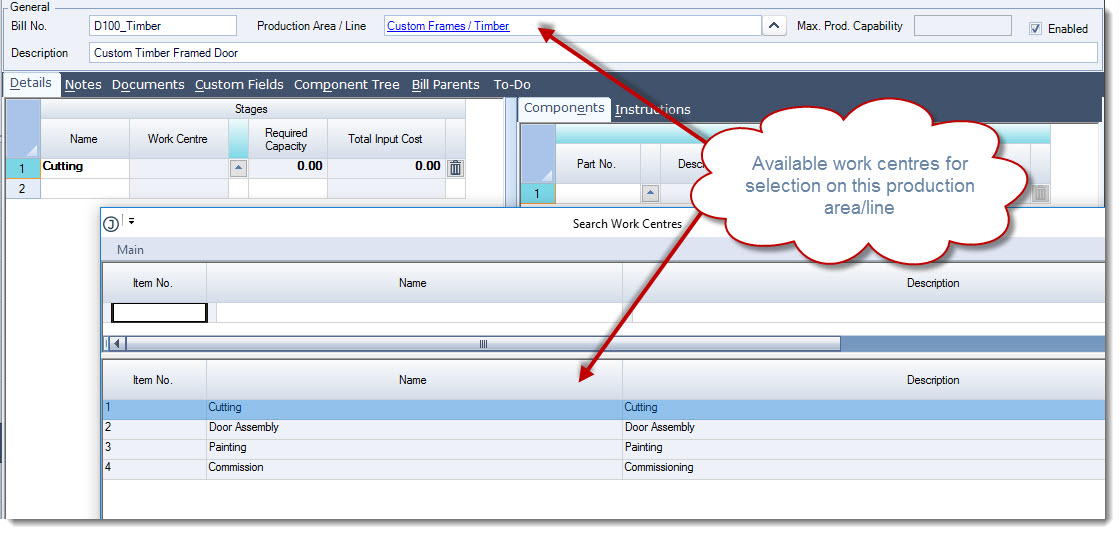This screenshot has height=534, width=1120.
Task: Toggle the Enabled checkbox
Action: pyautogui.click(x=1035, y=29)
